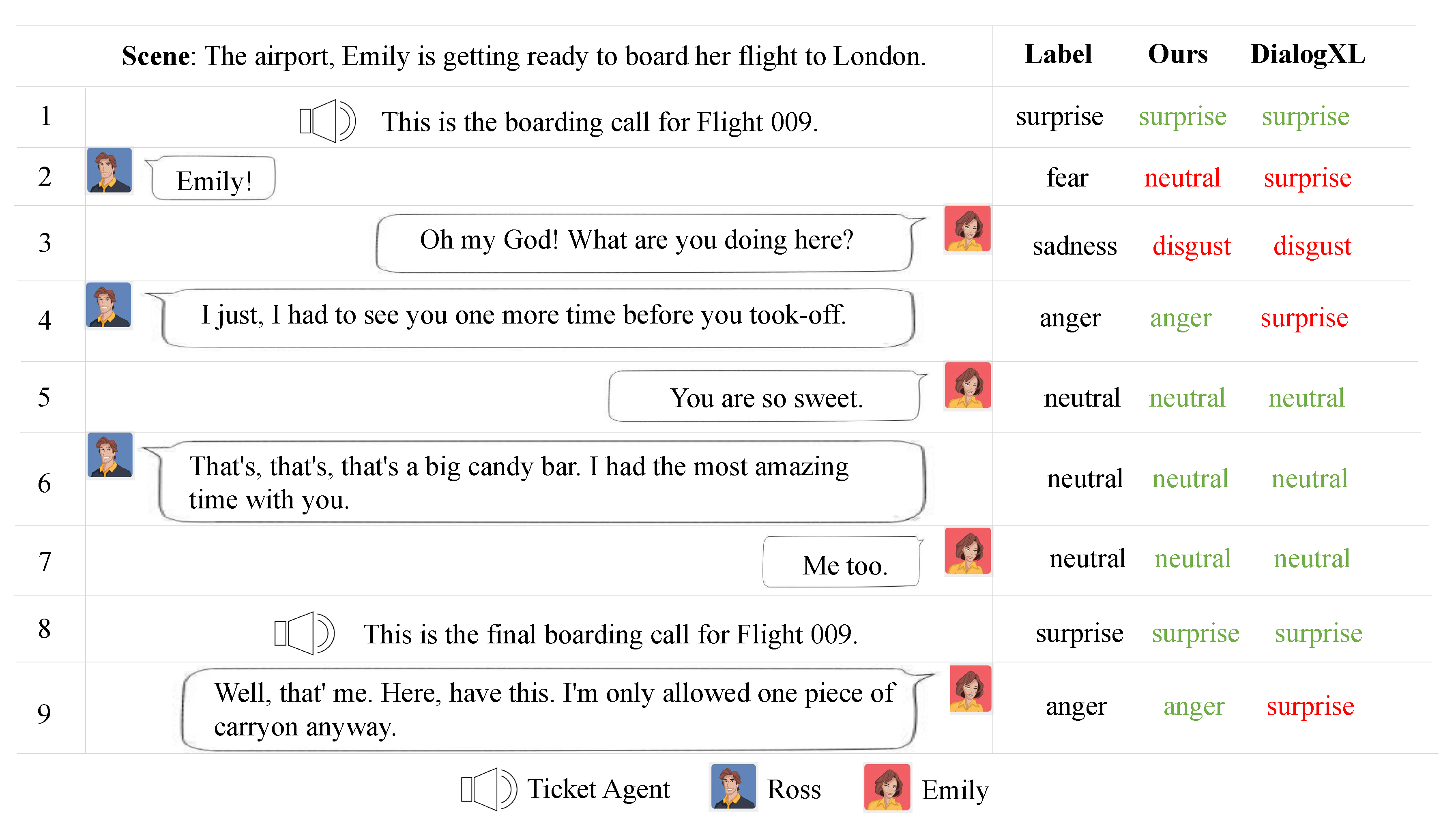Click Emily's avatar in row 9
Image resolution: width=1456 pixels, height=825 pixels.
point(970,688)
